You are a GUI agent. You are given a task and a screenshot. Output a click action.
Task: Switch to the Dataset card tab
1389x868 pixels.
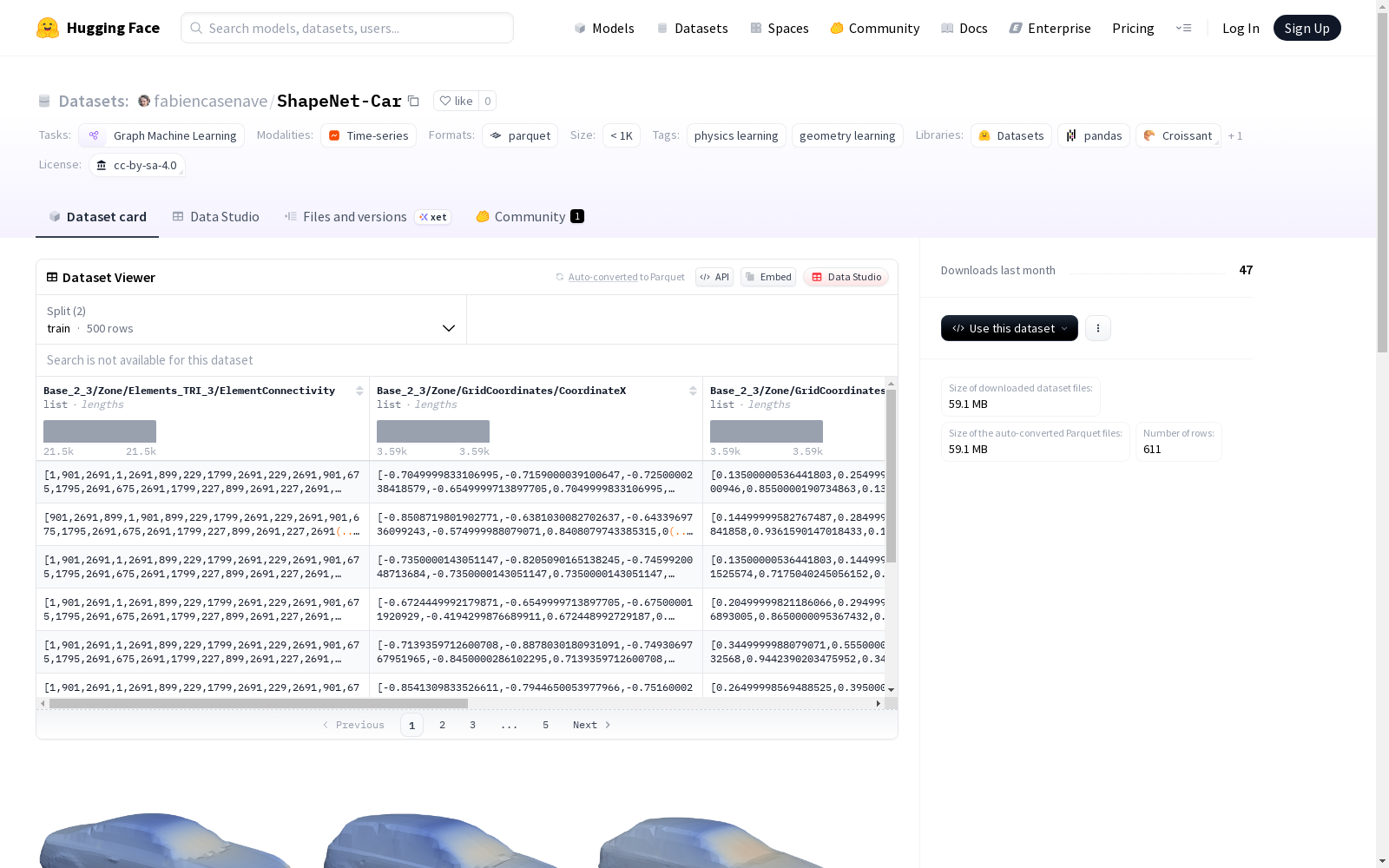(x=97, y=217)
